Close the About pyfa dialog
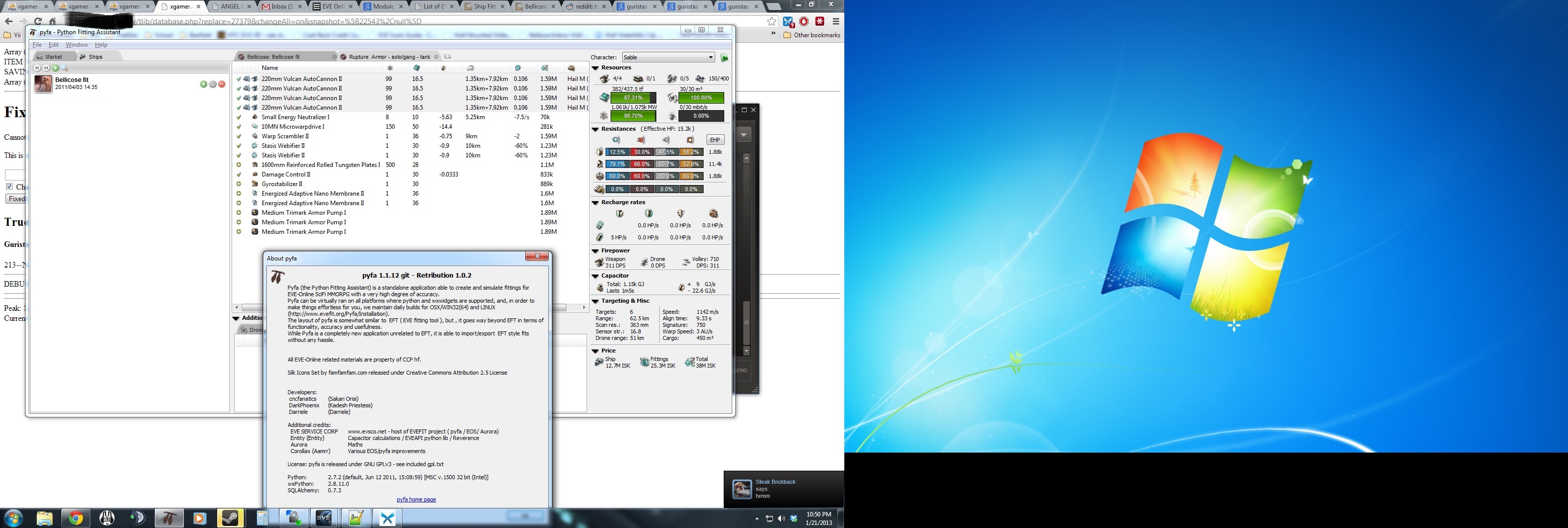Image resolution: width=1568 pixels, height=528 pixels. click(537, 256)
